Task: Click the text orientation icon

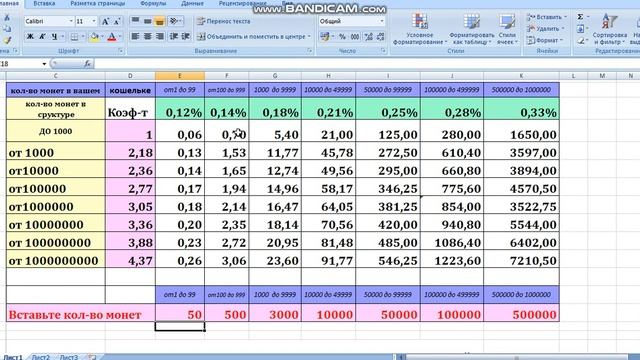Action: pyautogui.click(x=174, y=21)
